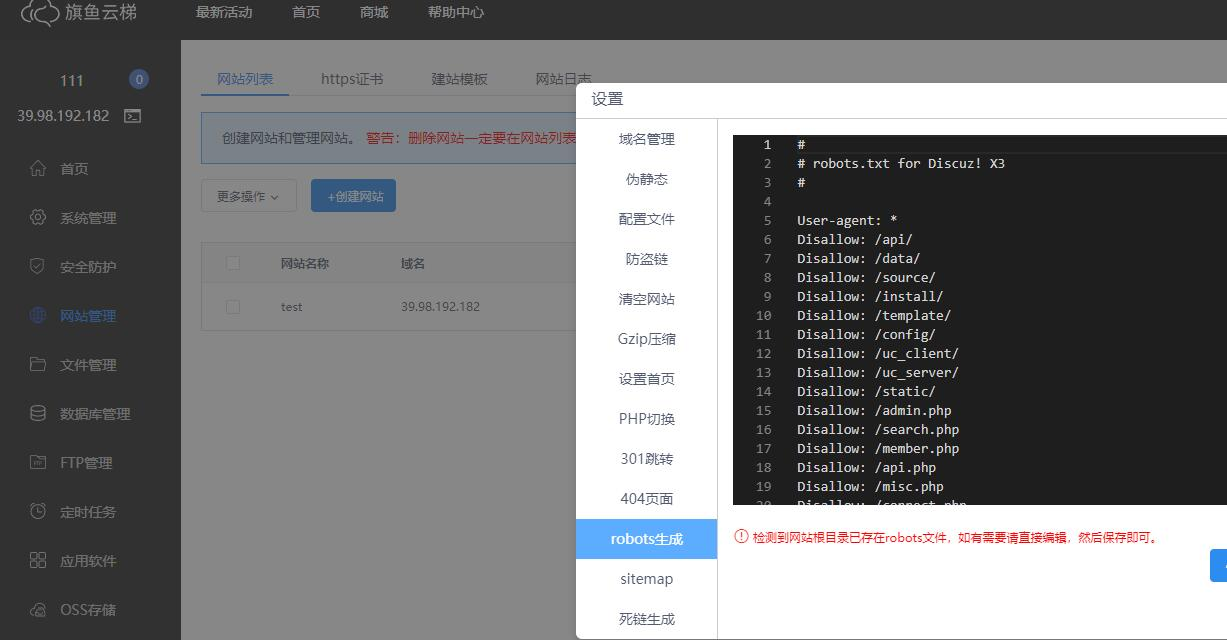Select 死链生成 in settings menu

pyautogui.click(x=647, y=619)
